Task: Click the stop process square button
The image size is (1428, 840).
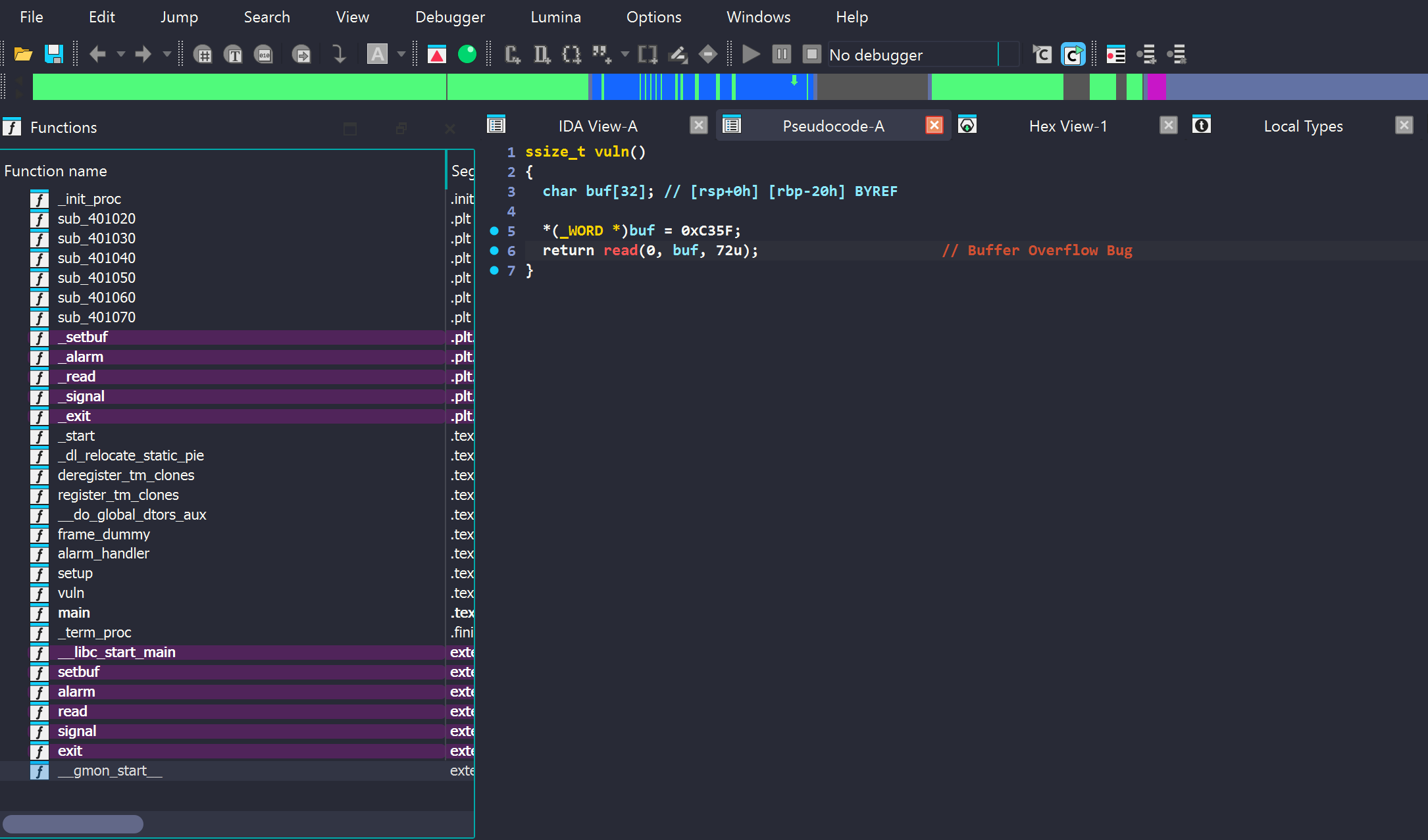Action: [x=812, y=54]
